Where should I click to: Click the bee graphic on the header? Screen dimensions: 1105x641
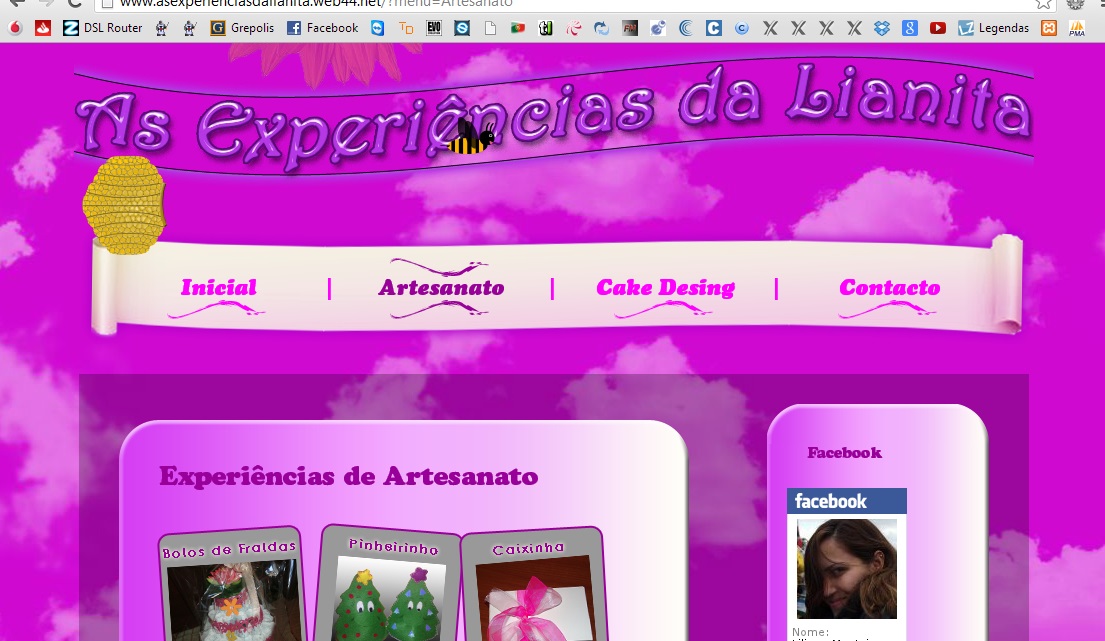point(471,137)
